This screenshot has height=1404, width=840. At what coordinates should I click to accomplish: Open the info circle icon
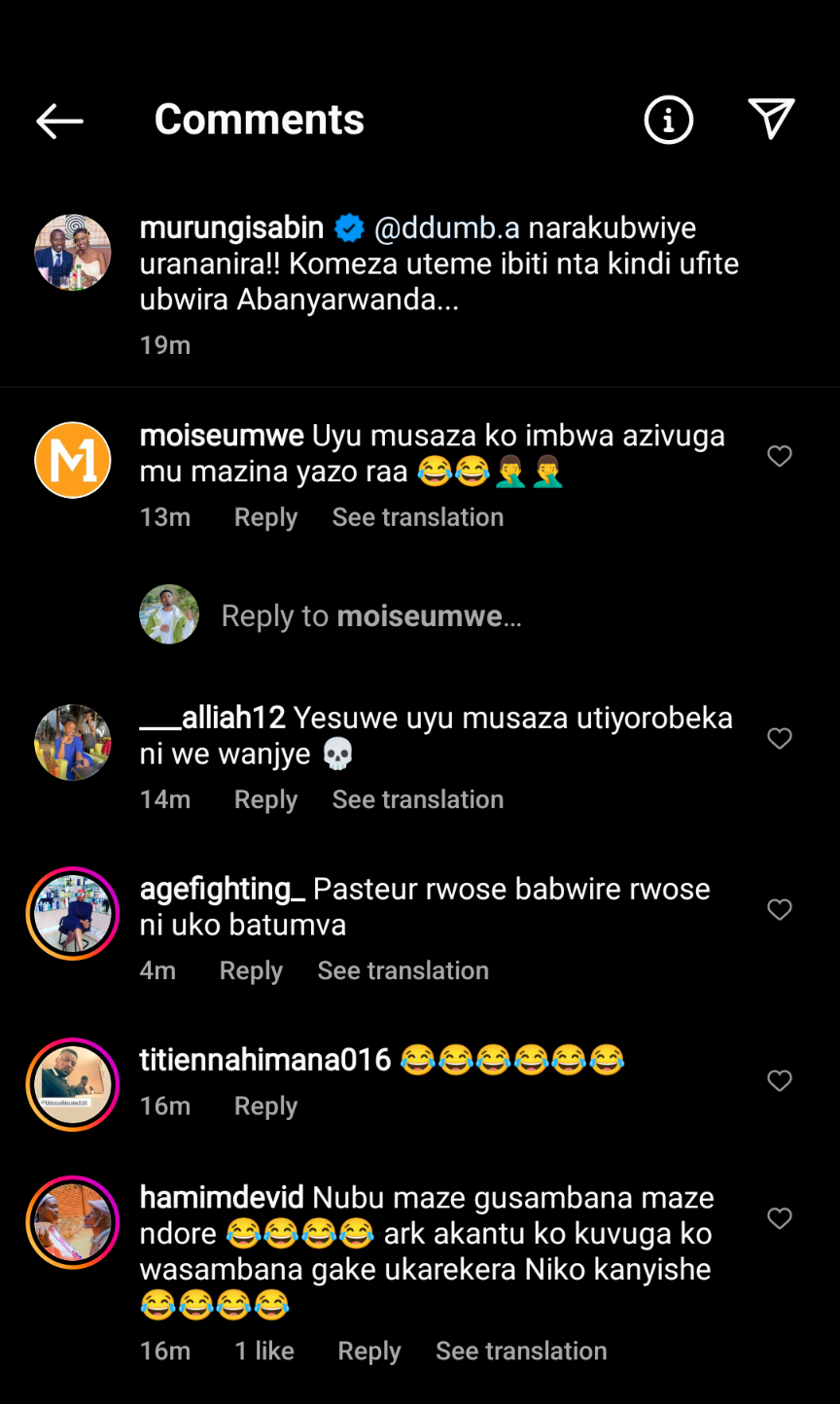click(x=669, y=120)
